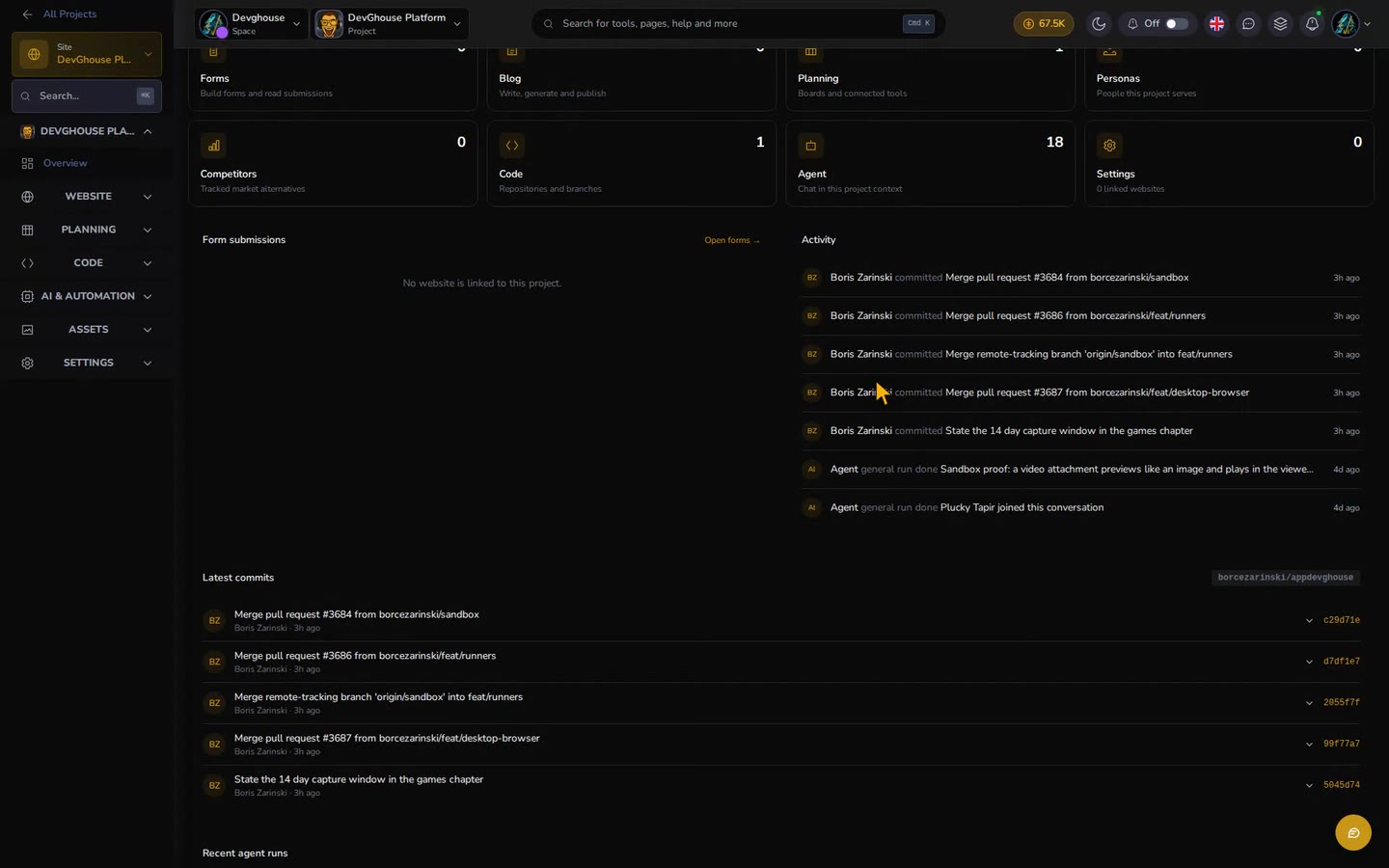Focus the top search for tools field
1389x868 pixels.
tap(738, 23)
